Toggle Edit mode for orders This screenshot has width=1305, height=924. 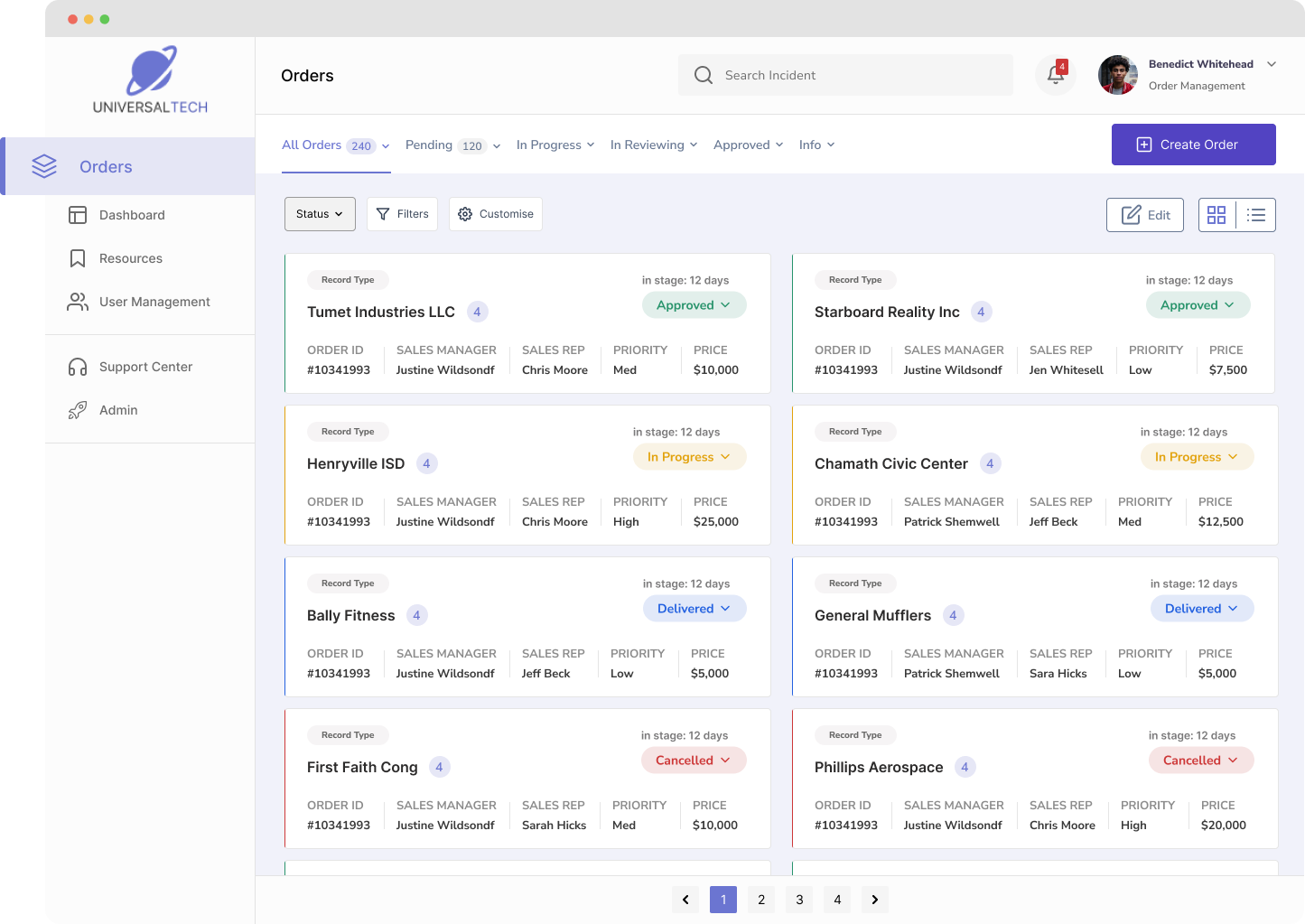coord(1144,215)
